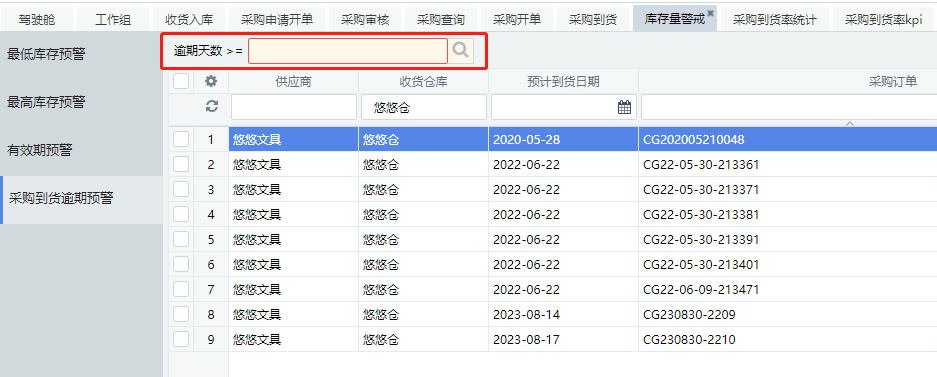This screenshot has width=937, height=377.
Task: Select 最低库存预警 in the sidebar
Action: (x=81, y=54)
